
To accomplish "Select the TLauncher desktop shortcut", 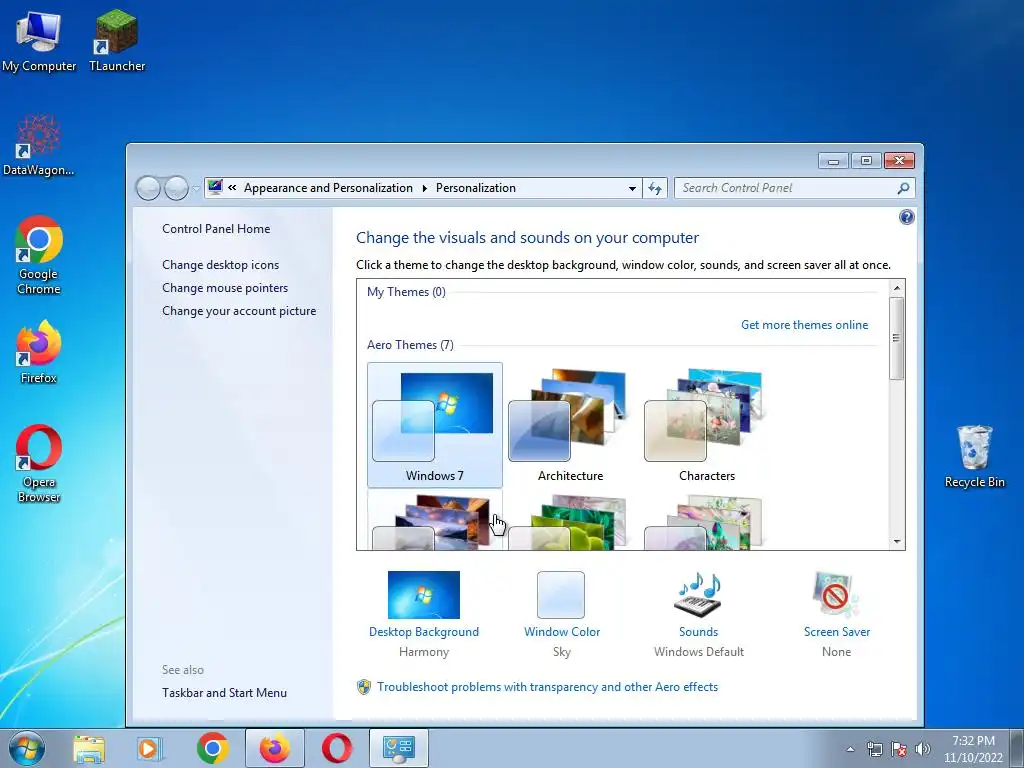I will (x=117, y=41).
